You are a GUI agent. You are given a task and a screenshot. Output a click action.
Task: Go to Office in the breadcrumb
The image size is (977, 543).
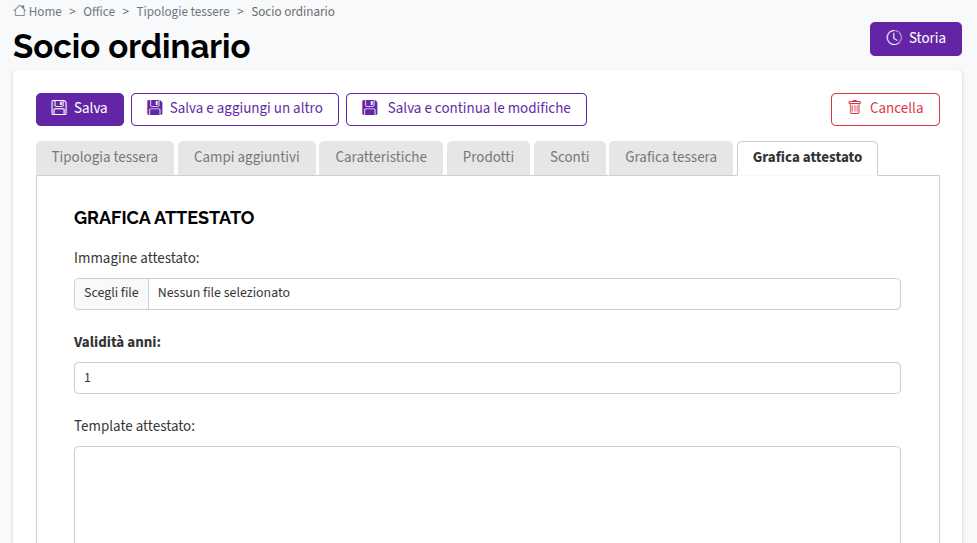(99, 11)
